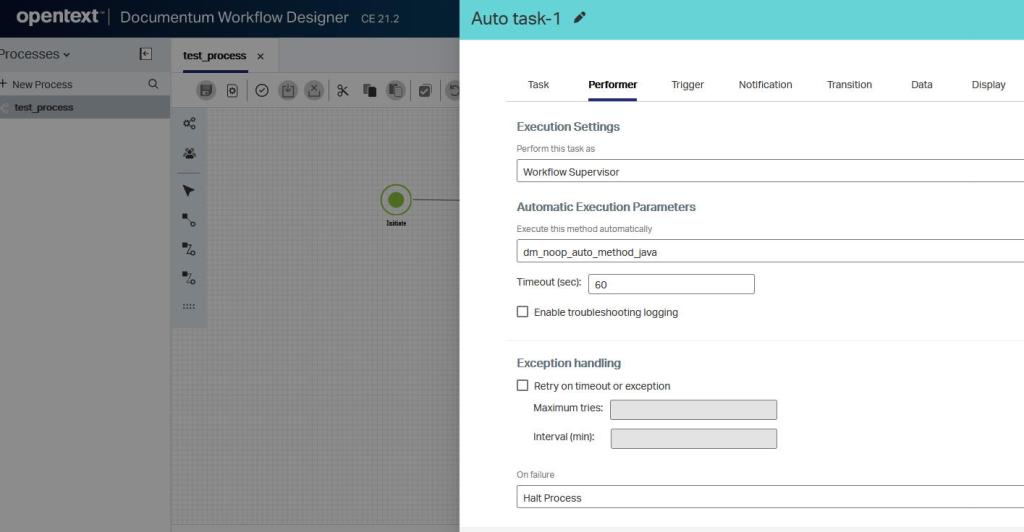Click the Paste clipboard icon

(395, 90)
